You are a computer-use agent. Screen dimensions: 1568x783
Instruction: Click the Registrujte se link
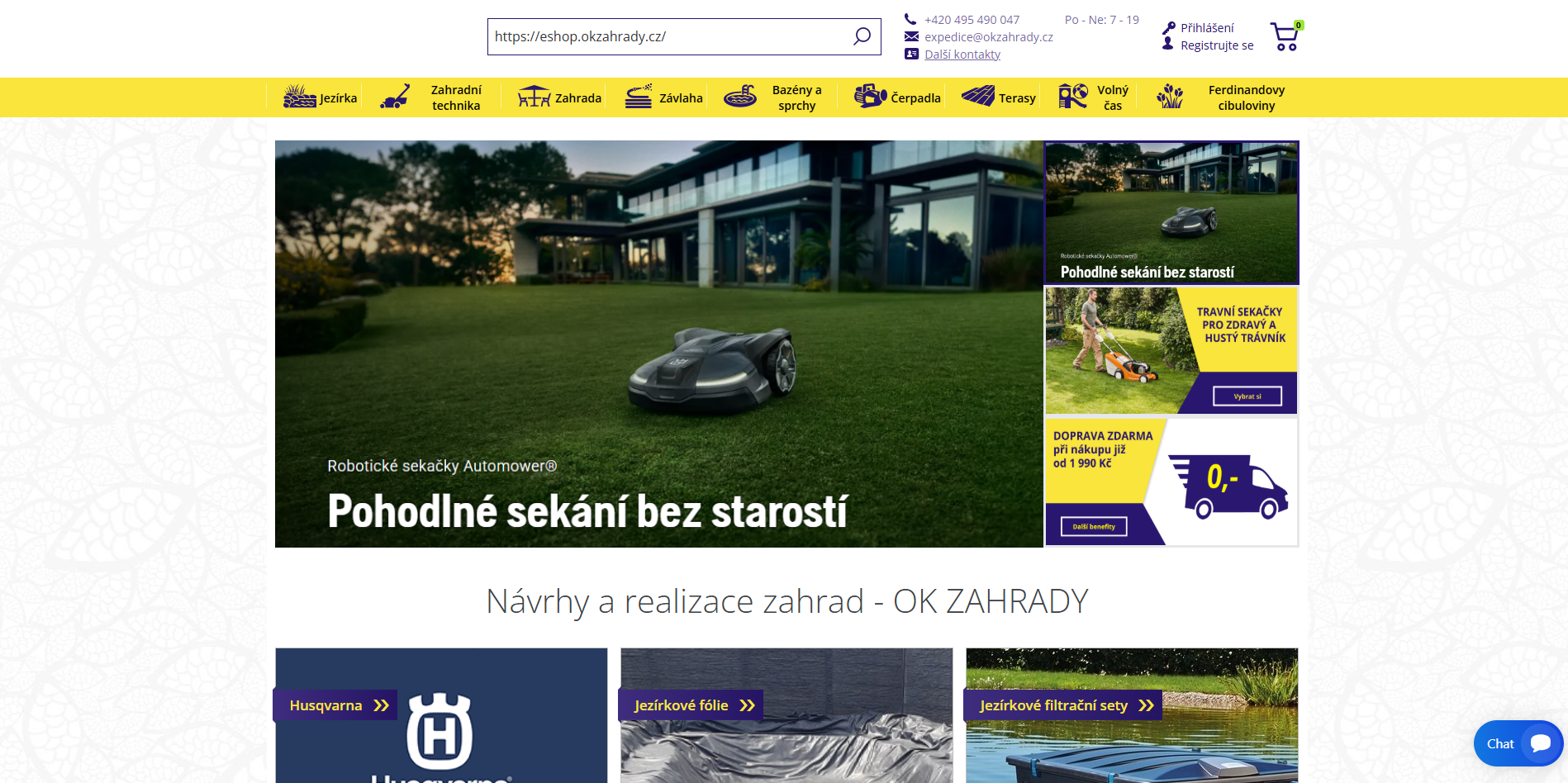click(1217, 45)
